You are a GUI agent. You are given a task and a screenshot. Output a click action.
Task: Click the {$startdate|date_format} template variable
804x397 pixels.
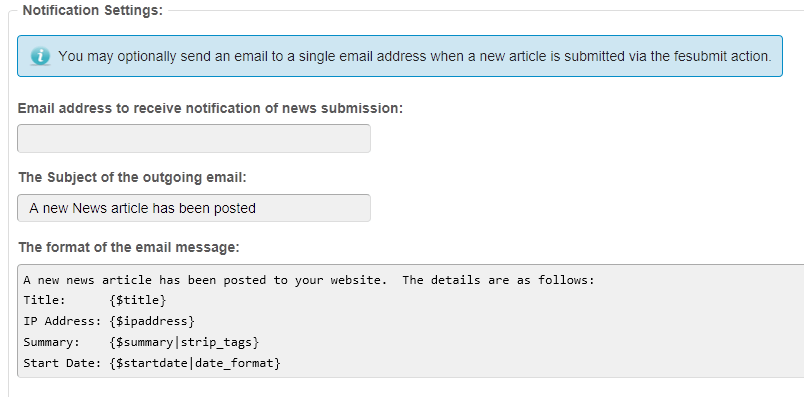pyautogui.click(x=195, y=363)
